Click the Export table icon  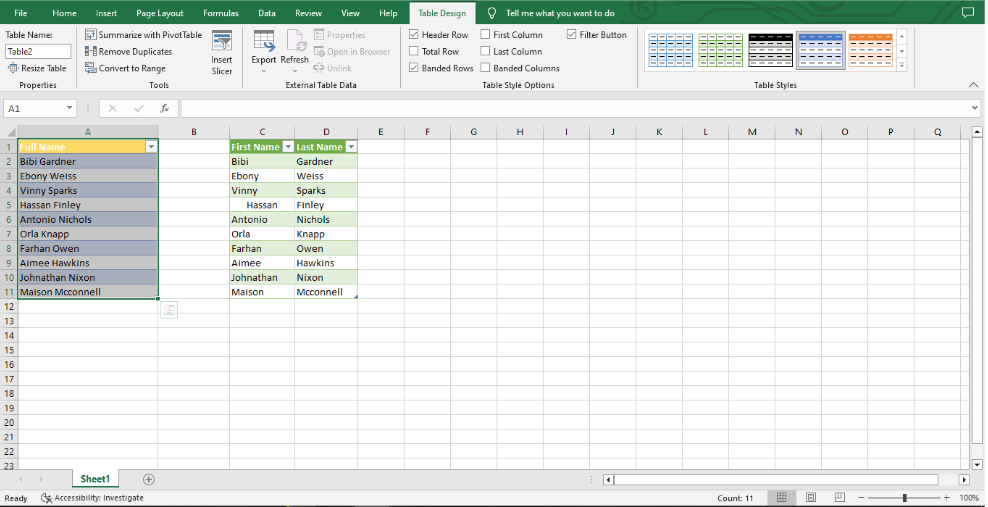click(264, 41)
